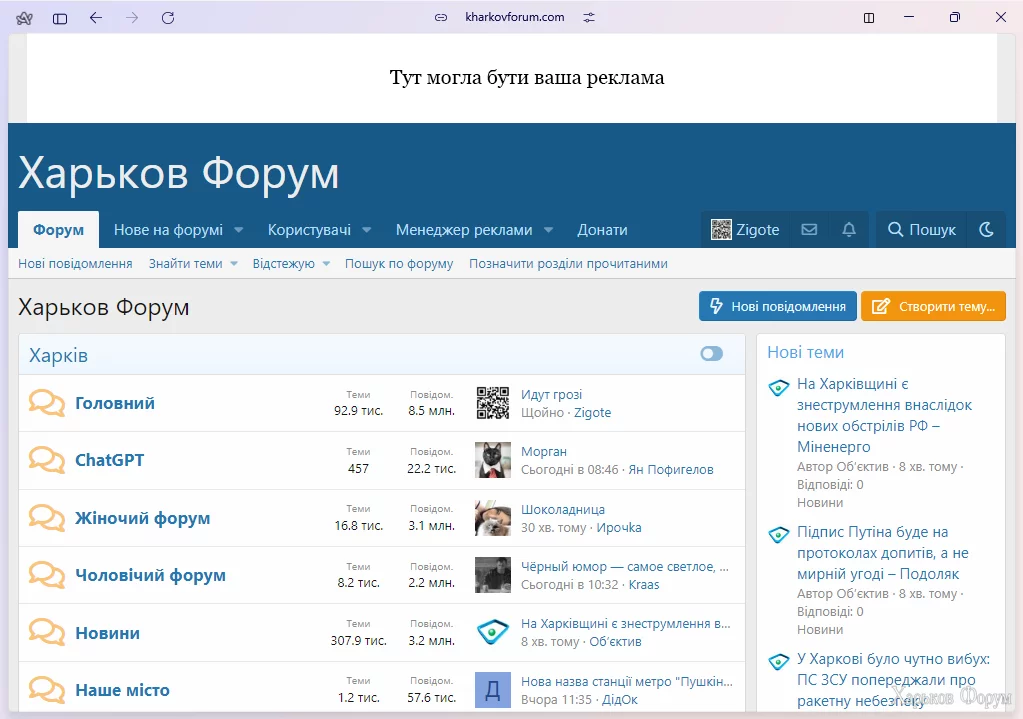Viewport: 1023px width, 719px height.
Task: Open the Жіночий форум link
Action: [143, 518]
